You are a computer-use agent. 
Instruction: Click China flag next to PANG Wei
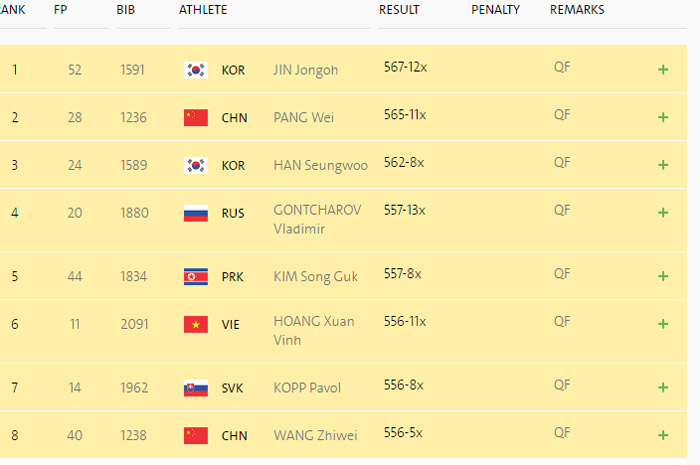pos(195,118)
